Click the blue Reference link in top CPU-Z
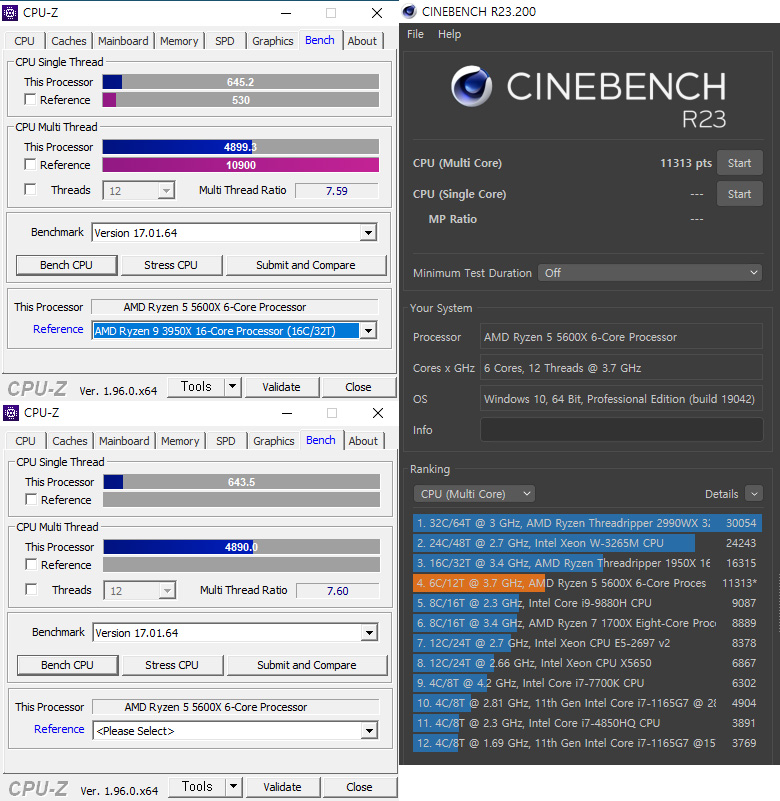This screenshot has height=801, width=780. coord(58,329)
